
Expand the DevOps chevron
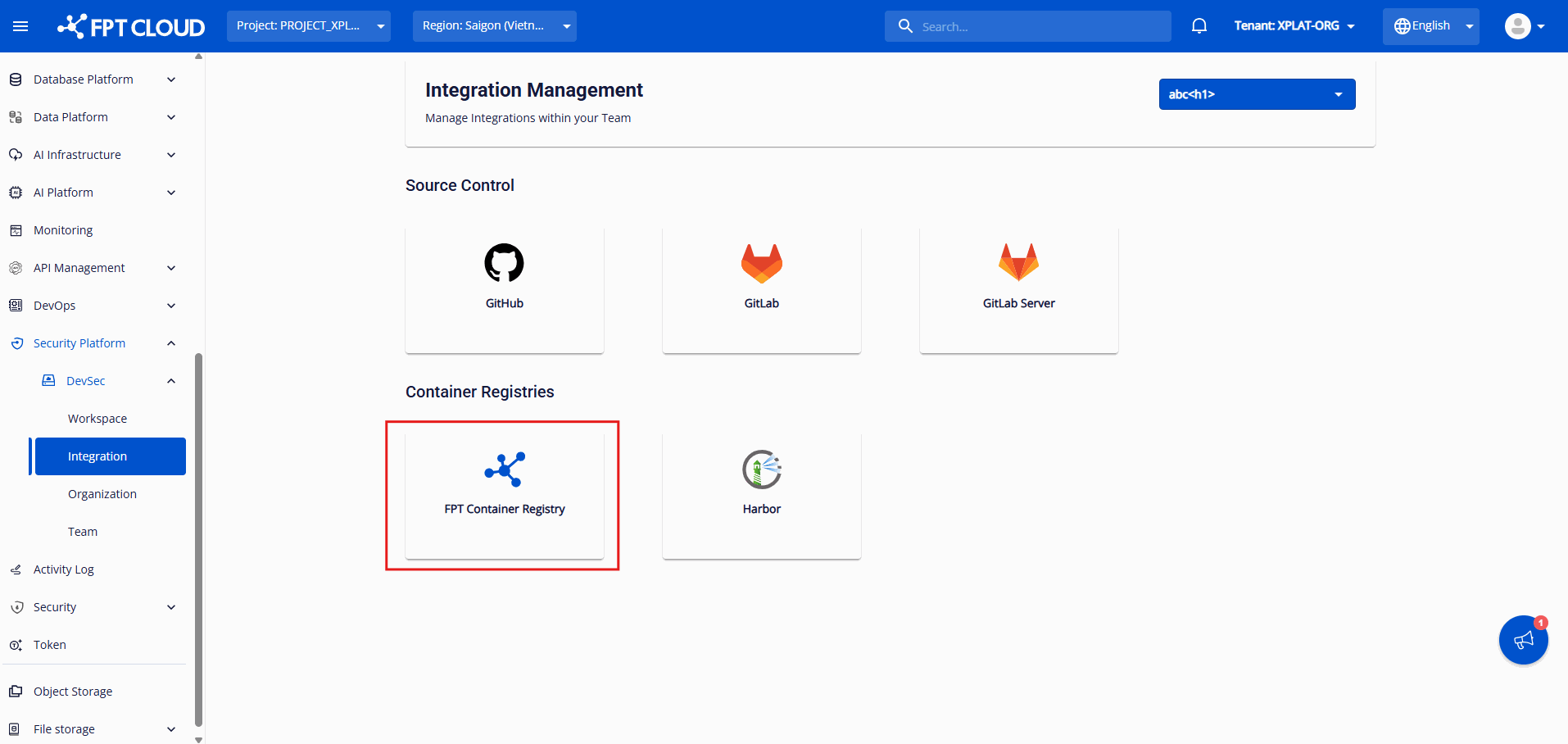click(x=171, y=306)
